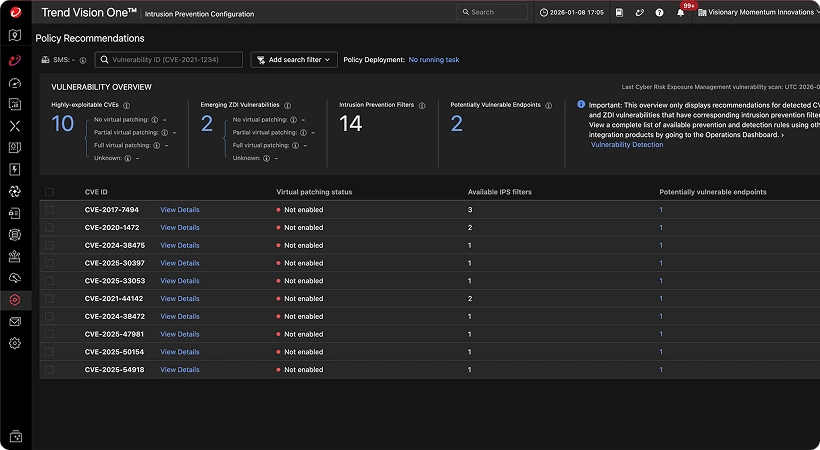Sort by the Available IPS filters column
This screenshot has width=820, height=450.
point(500,192)
